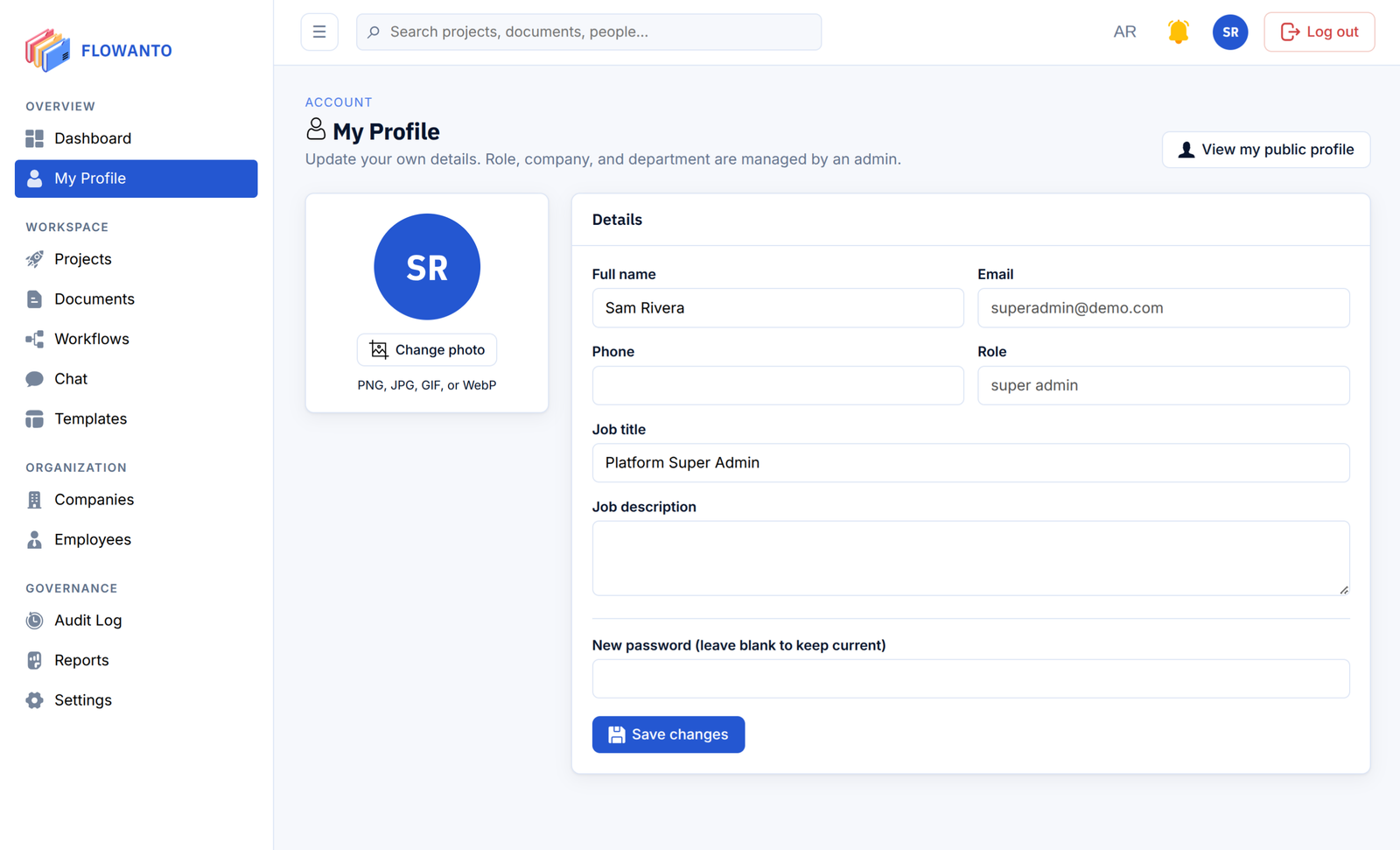1400x850 pixels.
Task: Click the Job description resize handle
Action: click(1344, 590)
